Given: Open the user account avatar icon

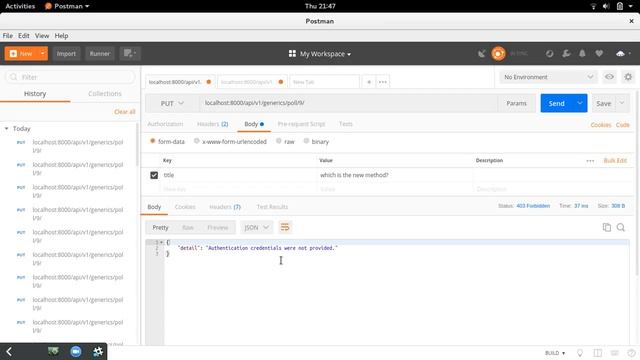Looking at the screenshot, I should 620,53.
